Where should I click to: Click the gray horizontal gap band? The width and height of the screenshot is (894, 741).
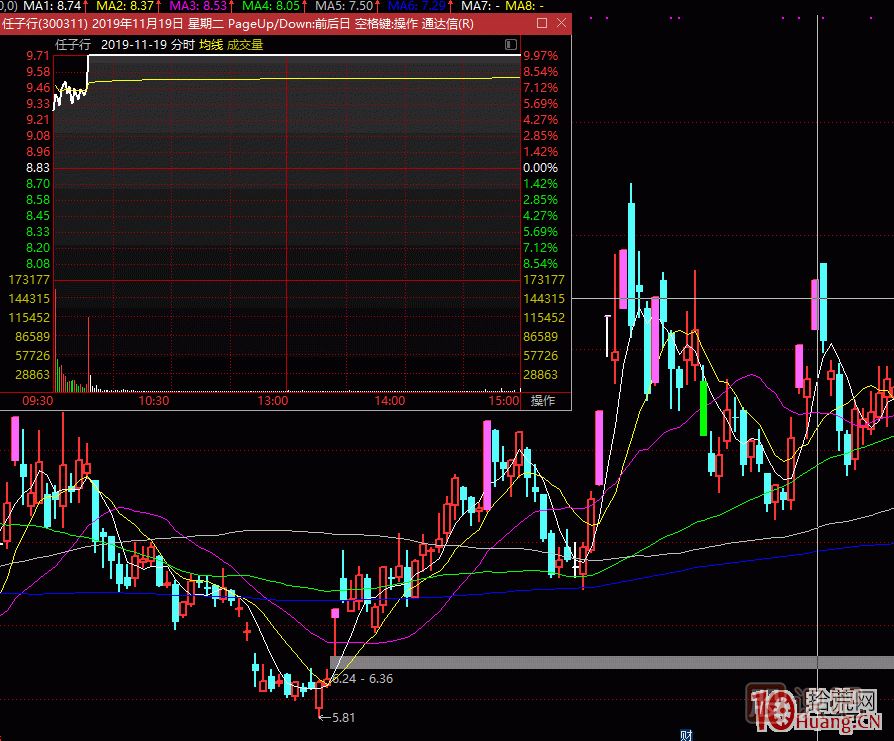600,662
